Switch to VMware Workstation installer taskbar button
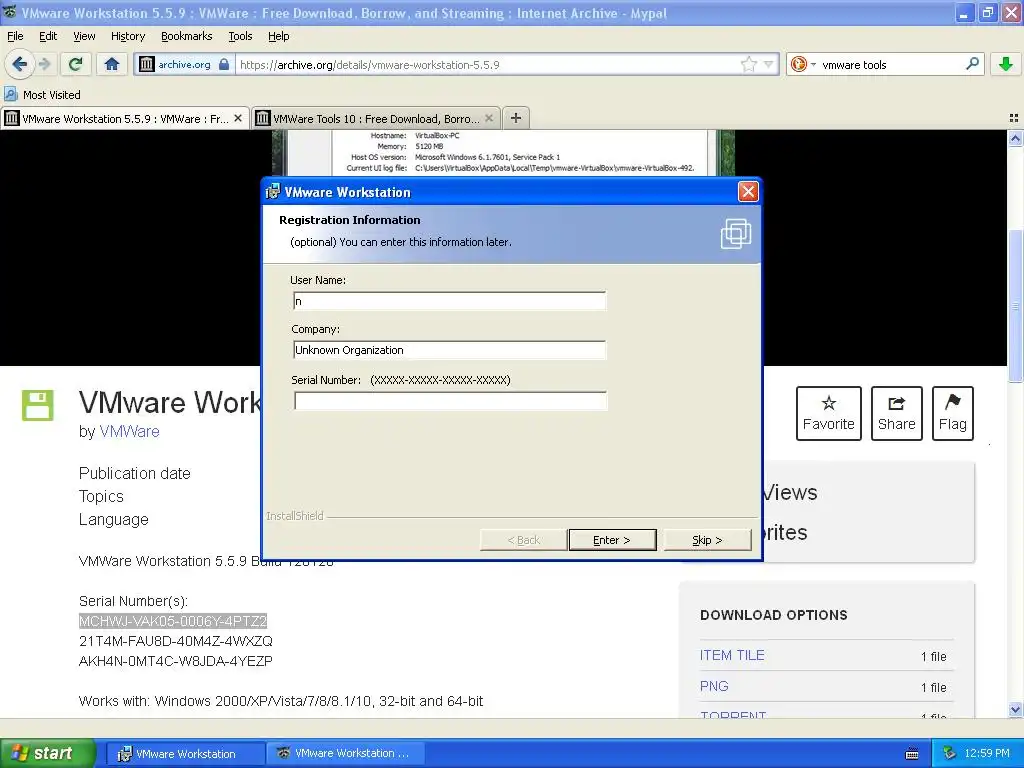Viewport: 1024px width, 768px height. (x=185, y=754)
